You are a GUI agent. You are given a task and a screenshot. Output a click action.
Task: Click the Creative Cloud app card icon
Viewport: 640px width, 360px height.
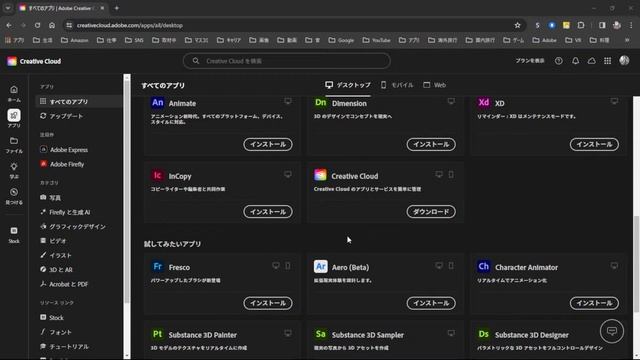(320, 175)
